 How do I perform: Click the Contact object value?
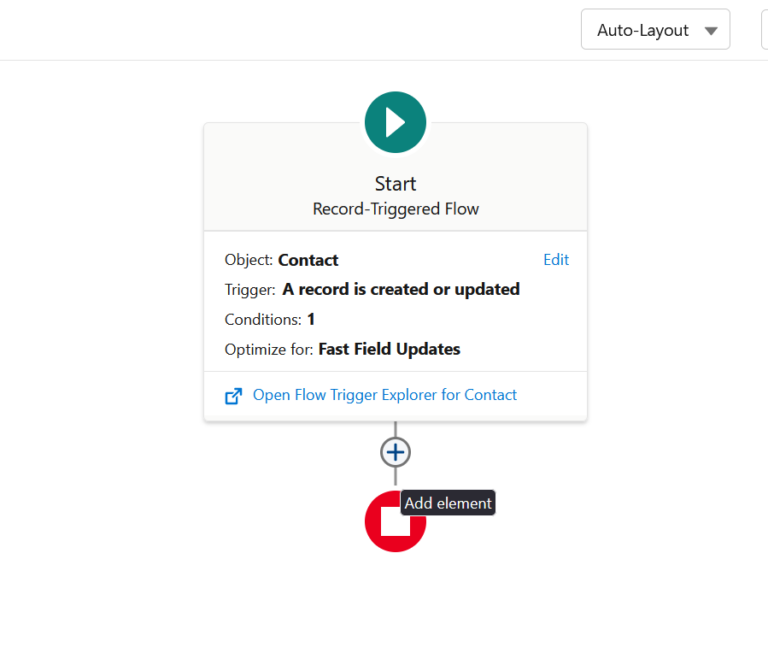[308, 260]
